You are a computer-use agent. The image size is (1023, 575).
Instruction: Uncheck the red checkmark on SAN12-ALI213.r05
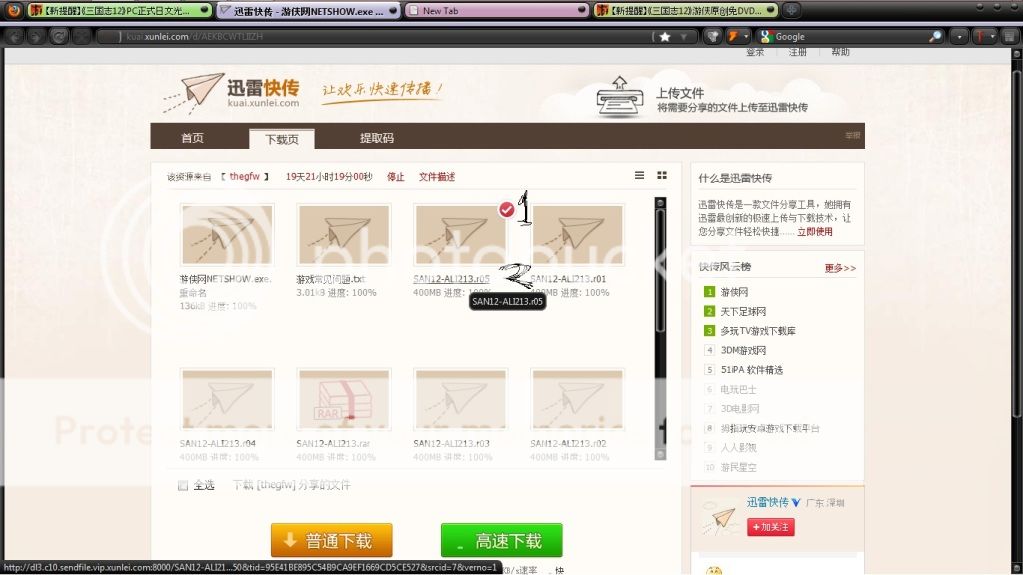point(506,210)
